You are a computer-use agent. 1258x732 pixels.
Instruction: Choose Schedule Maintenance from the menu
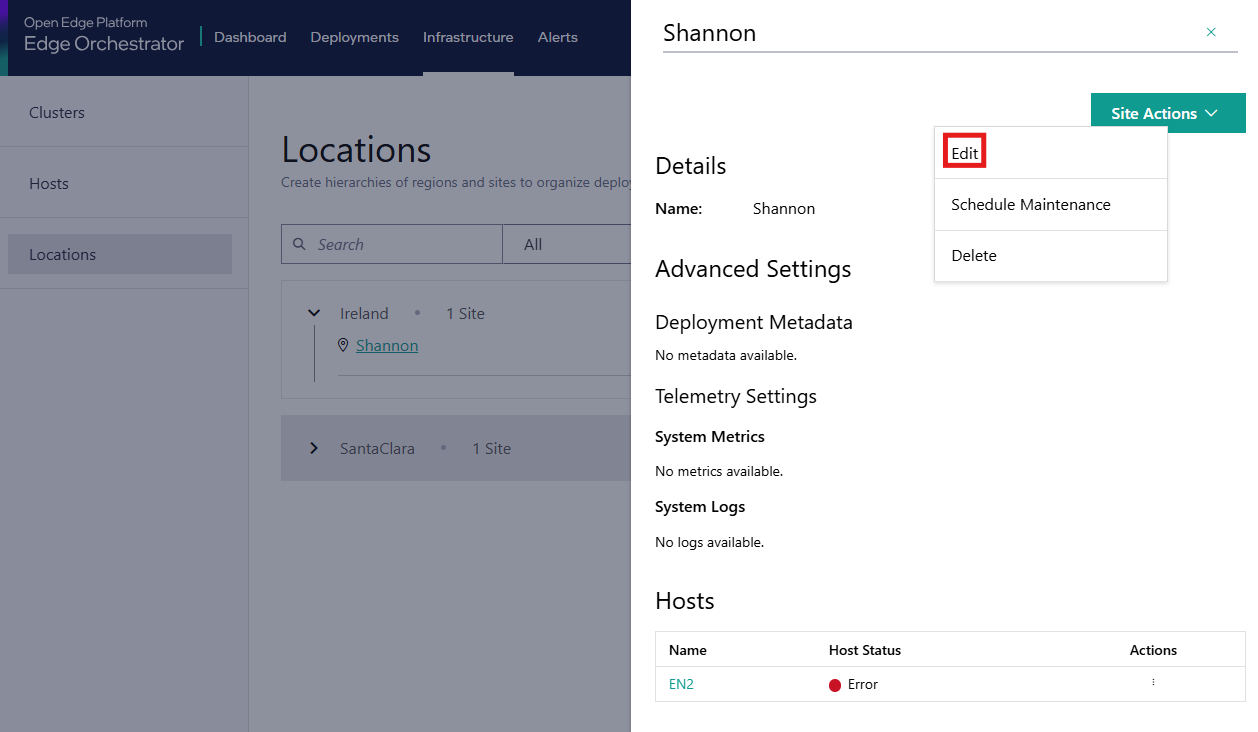click(1030, 204)
